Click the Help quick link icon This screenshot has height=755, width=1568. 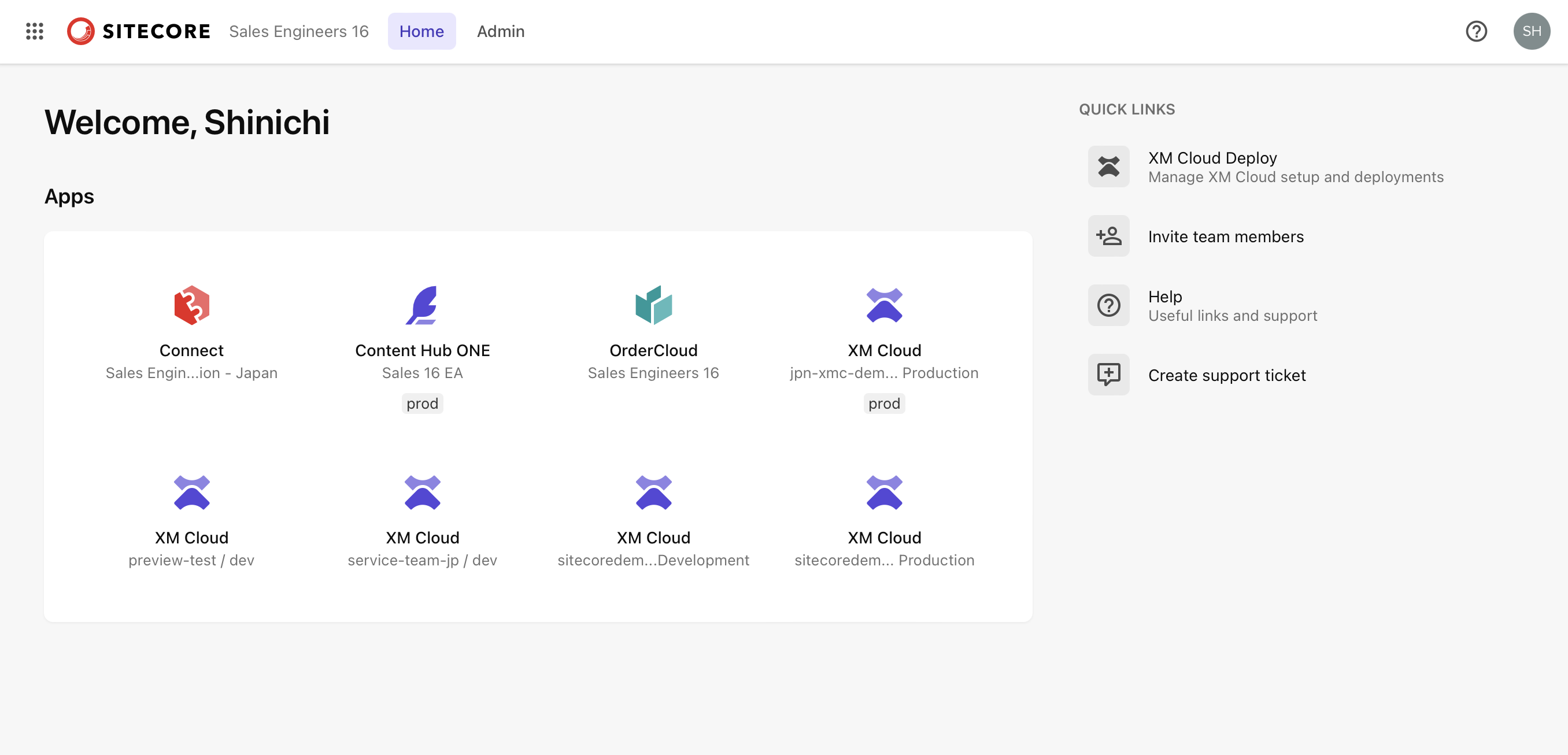[x=1108, y=305]
